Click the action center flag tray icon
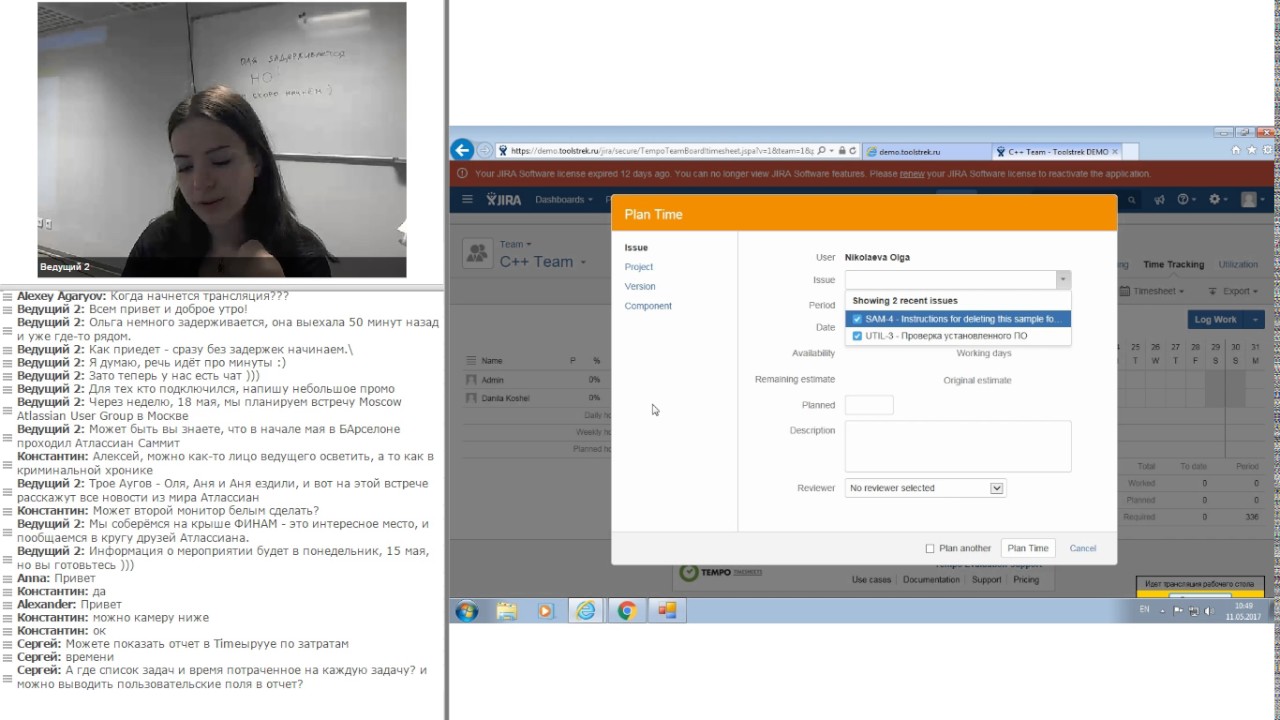Image resolution: width=1280 pixels, height=720 pixels. tap(1179, 611)
